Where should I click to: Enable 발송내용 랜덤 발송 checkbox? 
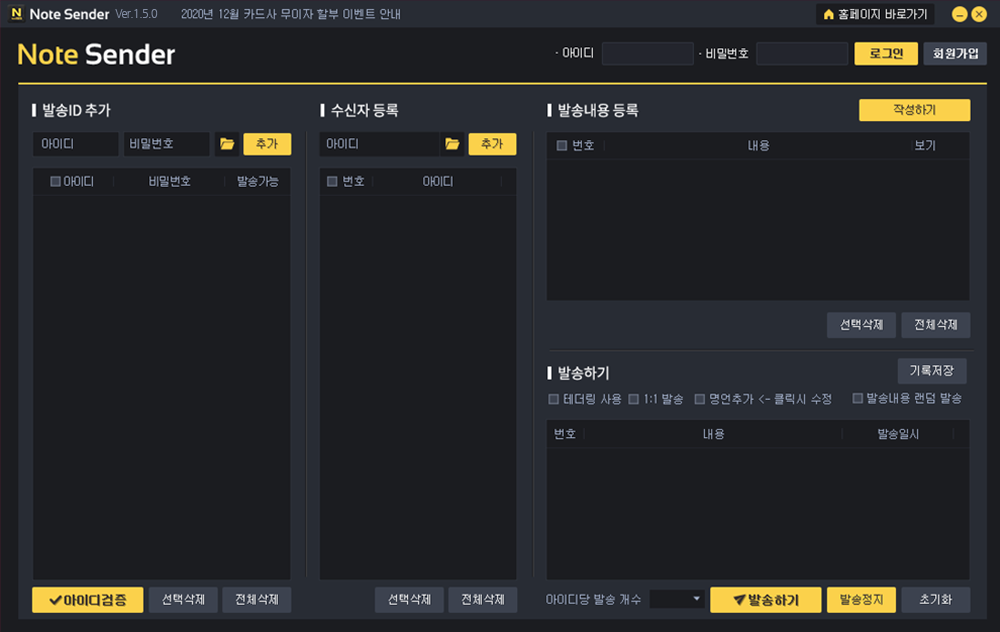(x=858, y=399)
